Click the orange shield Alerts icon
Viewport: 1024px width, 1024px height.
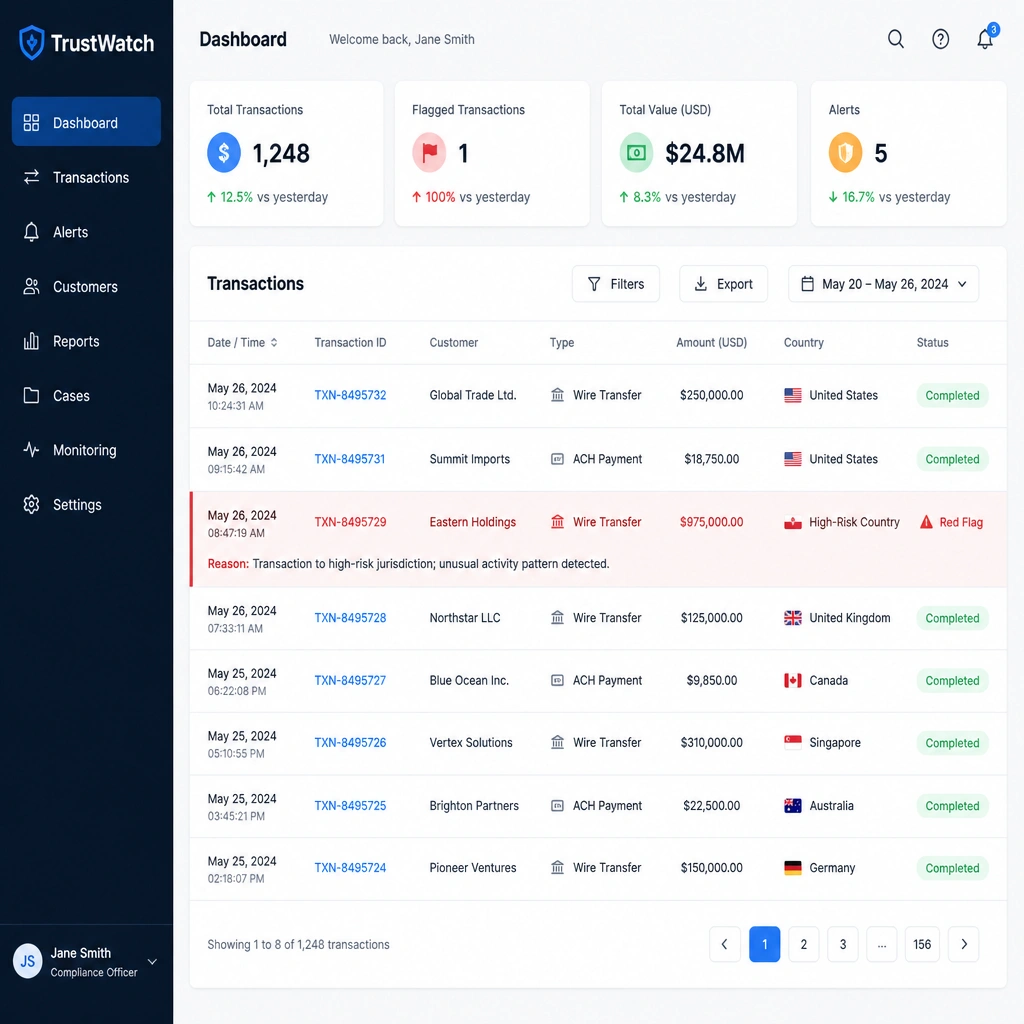coord(845,152)
